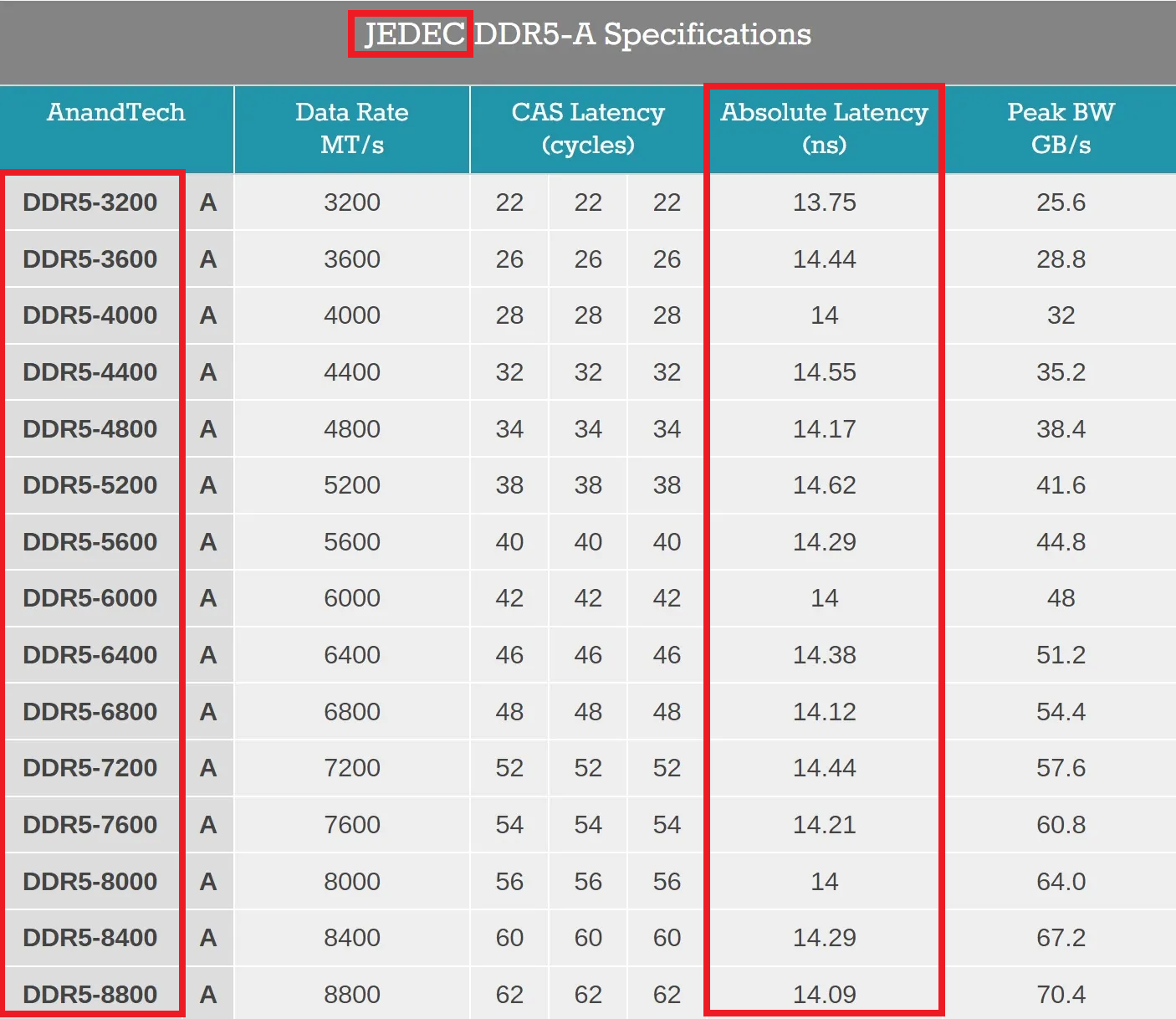The height and width of the screenshot is (1019, 1176).
Task: Select the data rate value '8800'
Action: pos(352,995)
